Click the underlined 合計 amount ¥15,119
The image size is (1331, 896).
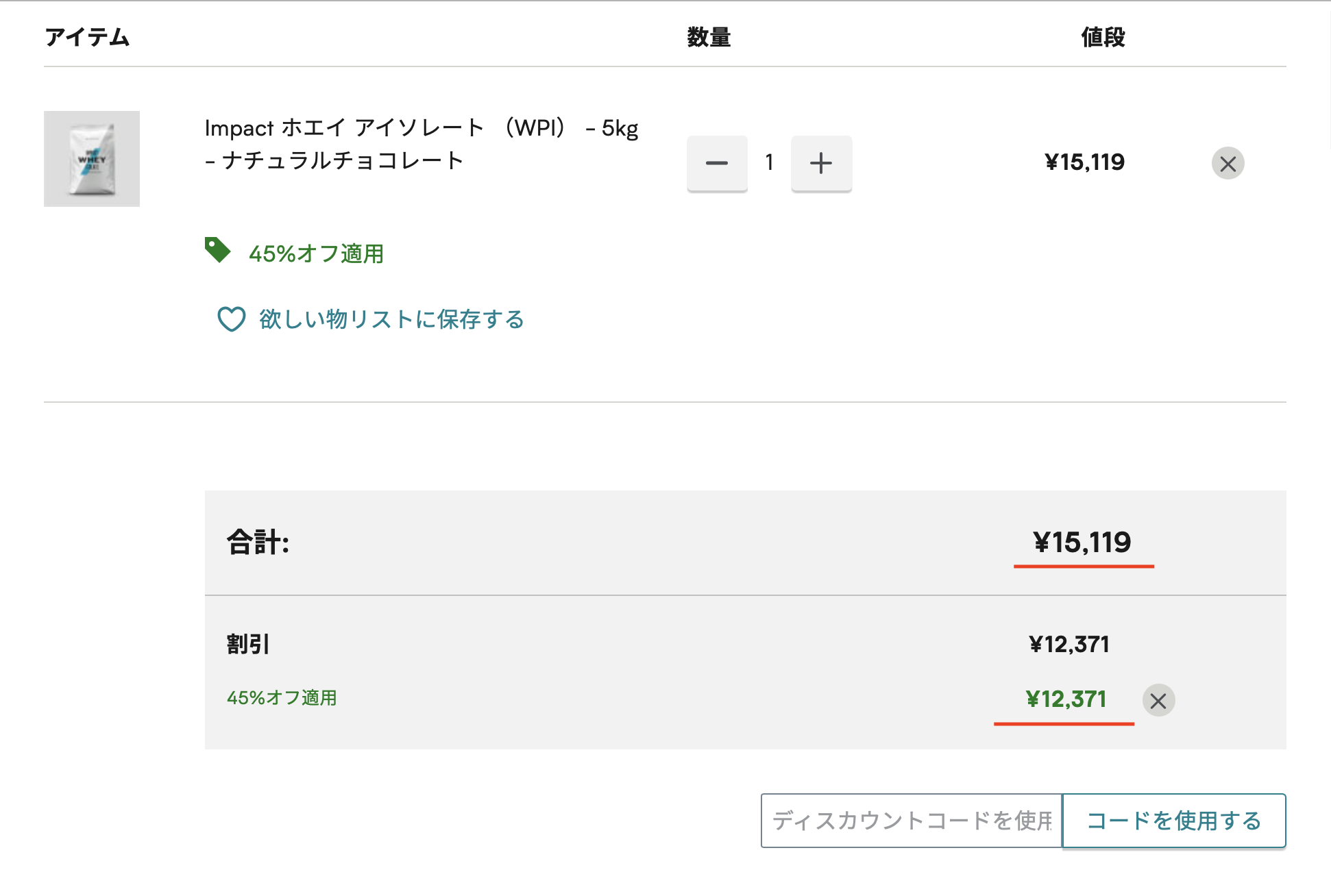tap(1082, 543)
